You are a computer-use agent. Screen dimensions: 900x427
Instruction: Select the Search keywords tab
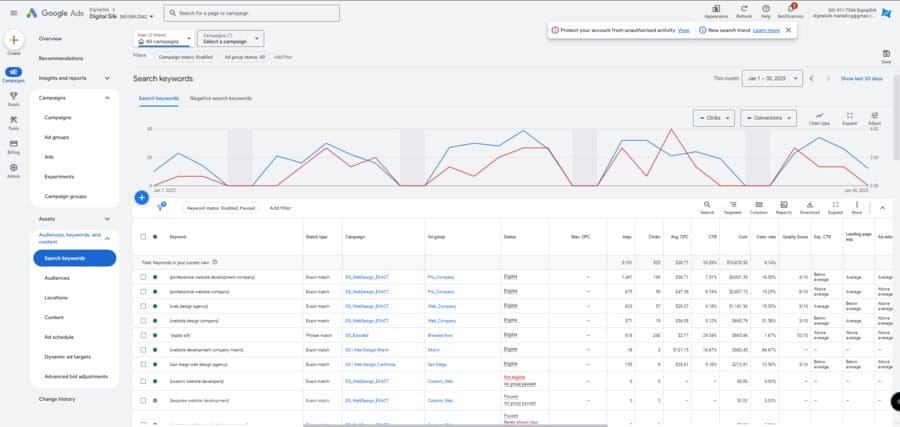tap(158, 98)
